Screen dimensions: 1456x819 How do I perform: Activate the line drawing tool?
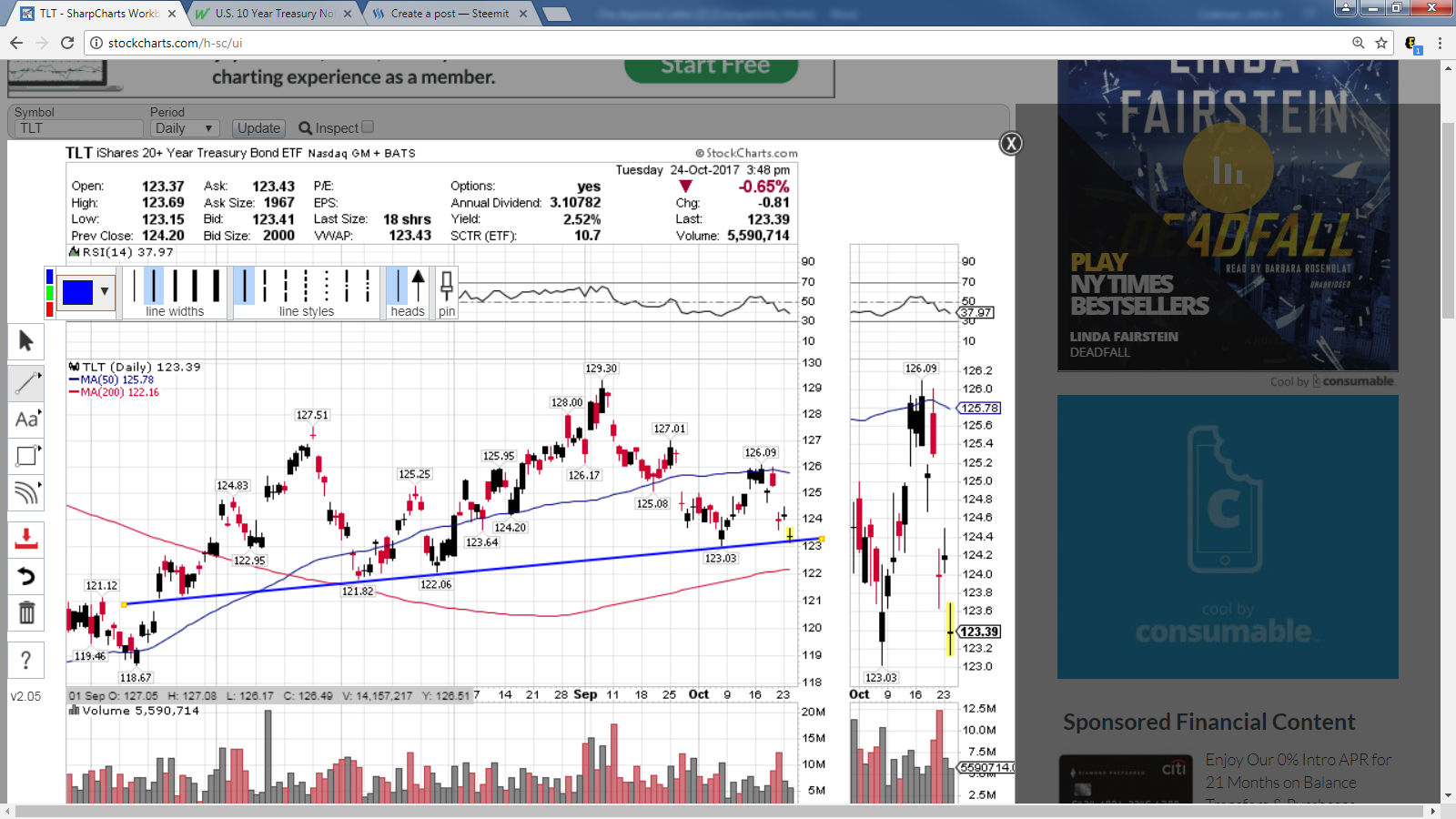pos(26,382)
